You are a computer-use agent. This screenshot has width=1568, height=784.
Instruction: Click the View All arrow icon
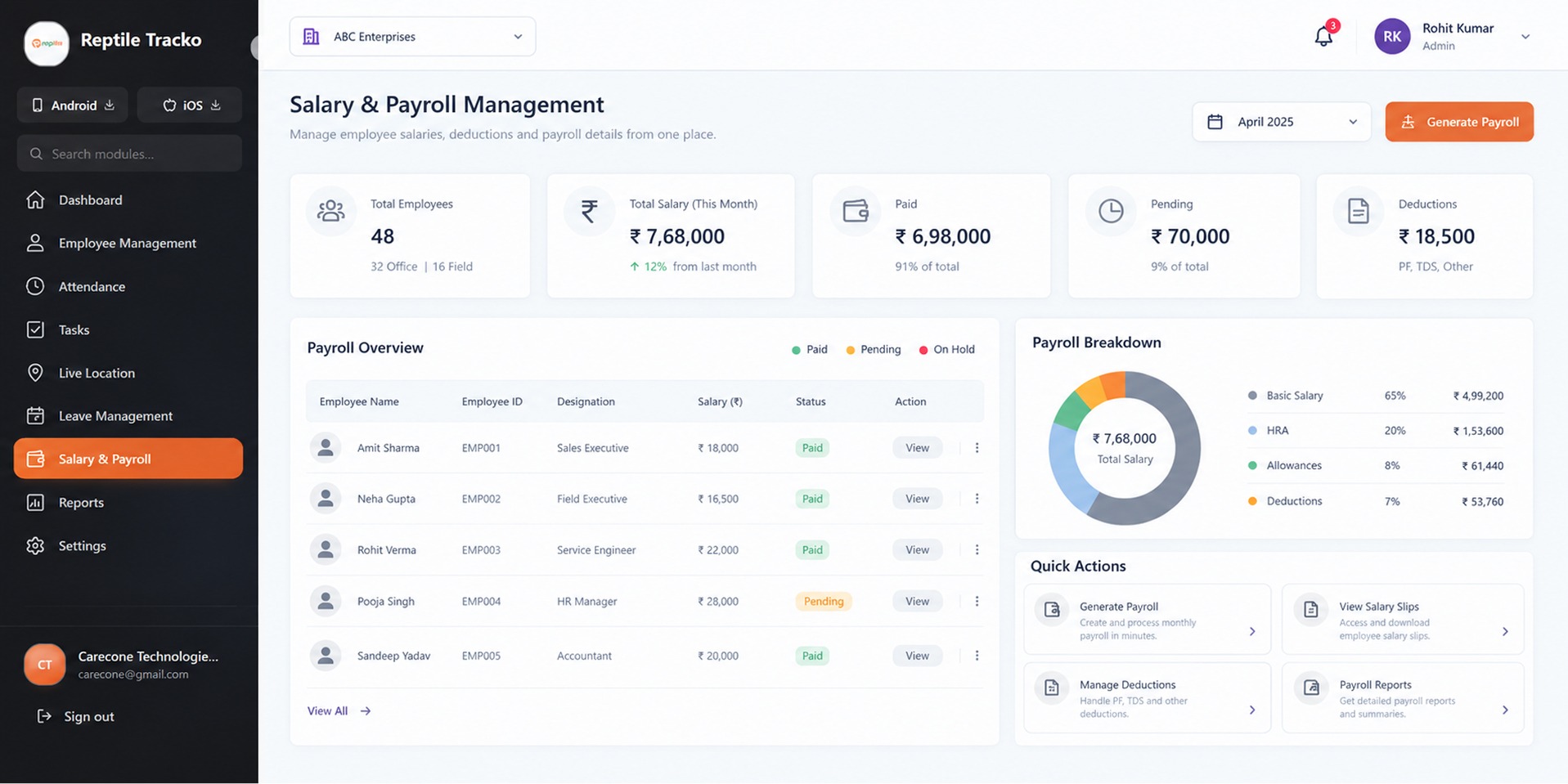pos(366,711)
